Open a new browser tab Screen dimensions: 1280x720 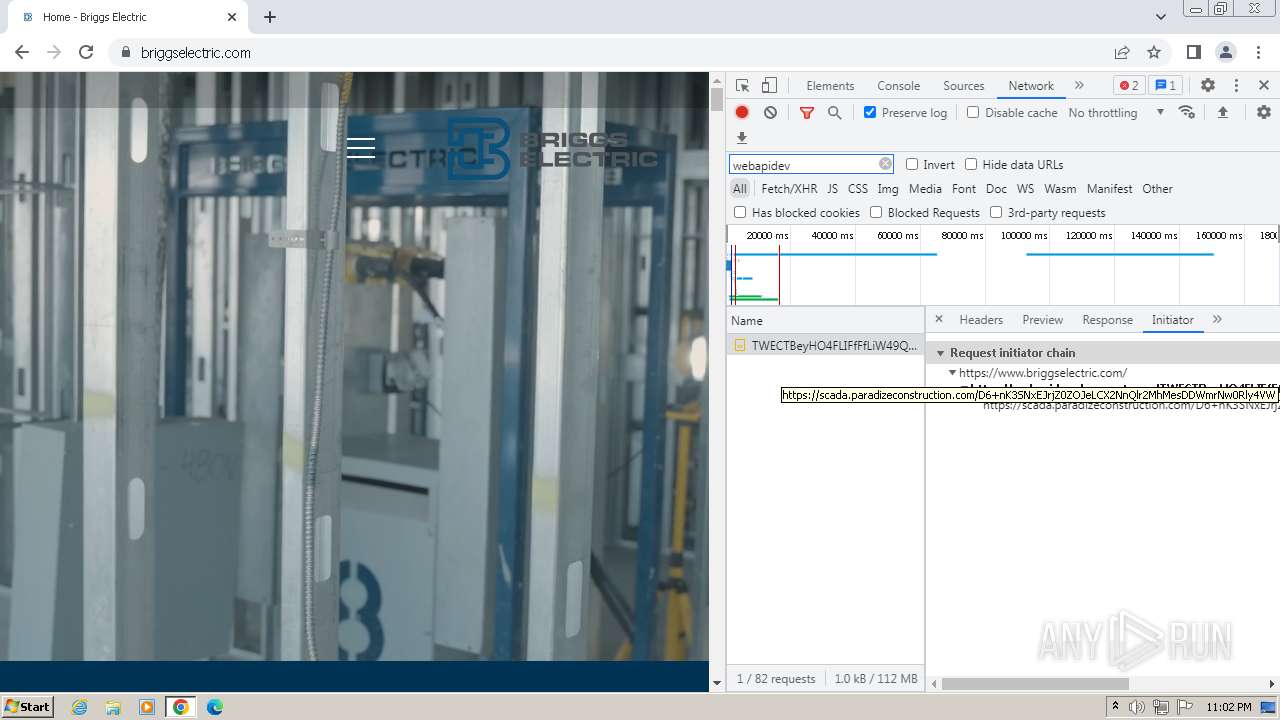point(270,17)
